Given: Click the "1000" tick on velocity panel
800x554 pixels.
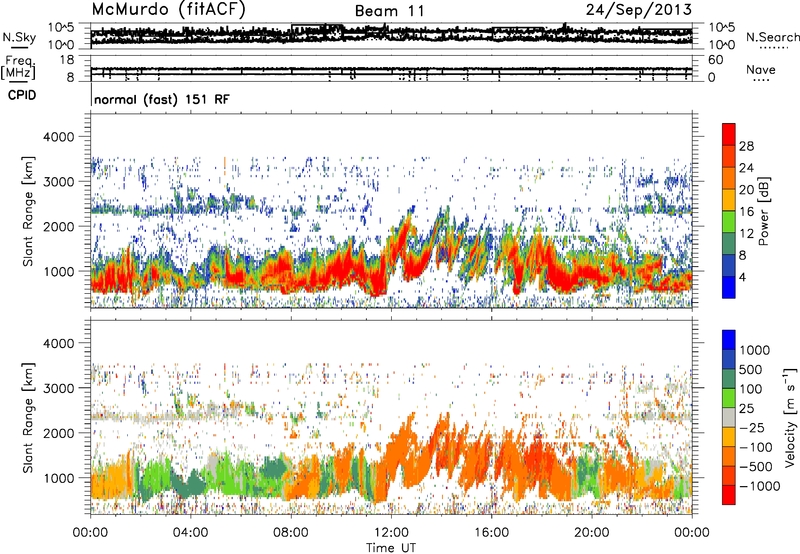Looking at the screenshot, I should pos(59,478).
